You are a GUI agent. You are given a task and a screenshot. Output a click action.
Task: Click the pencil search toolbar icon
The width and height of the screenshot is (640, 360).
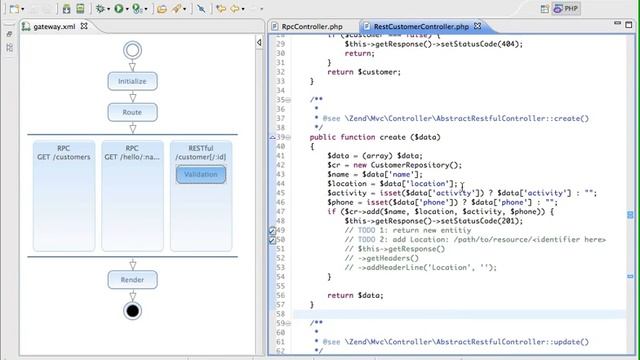point(177,9)
